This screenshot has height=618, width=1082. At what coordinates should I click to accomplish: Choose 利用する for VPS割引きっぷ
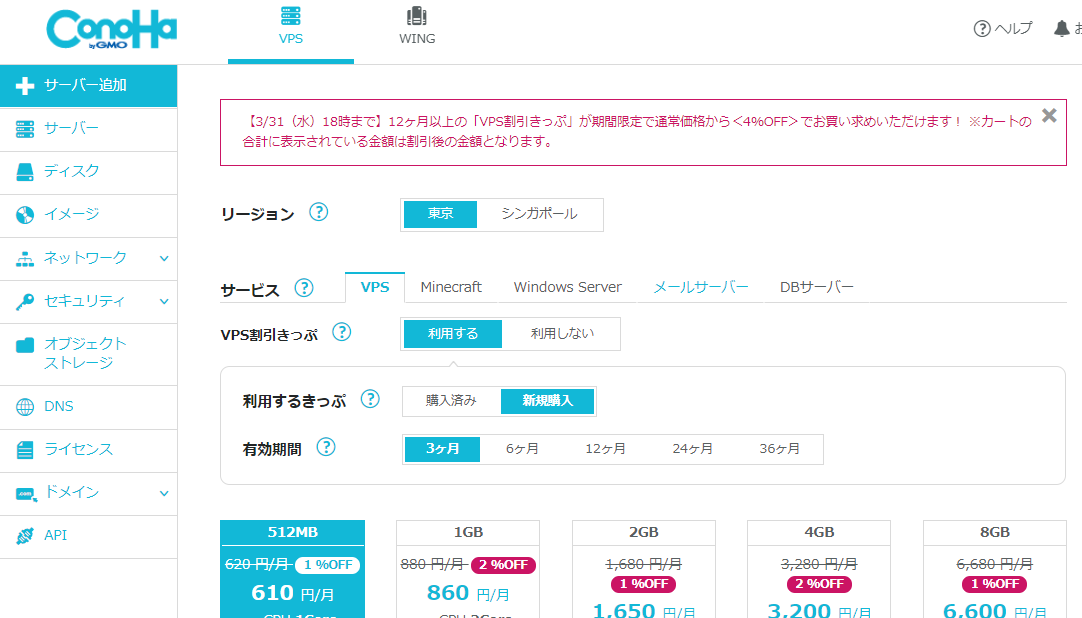point(453,334)
